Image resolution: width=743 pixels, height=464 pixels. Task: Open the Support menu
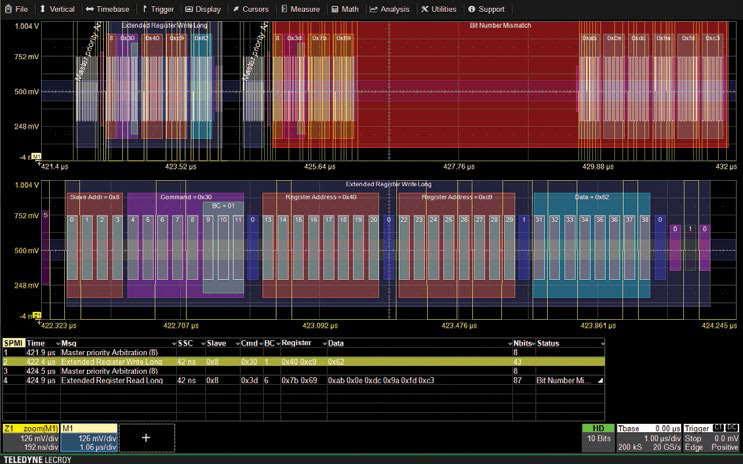click(x=486, y=9)
